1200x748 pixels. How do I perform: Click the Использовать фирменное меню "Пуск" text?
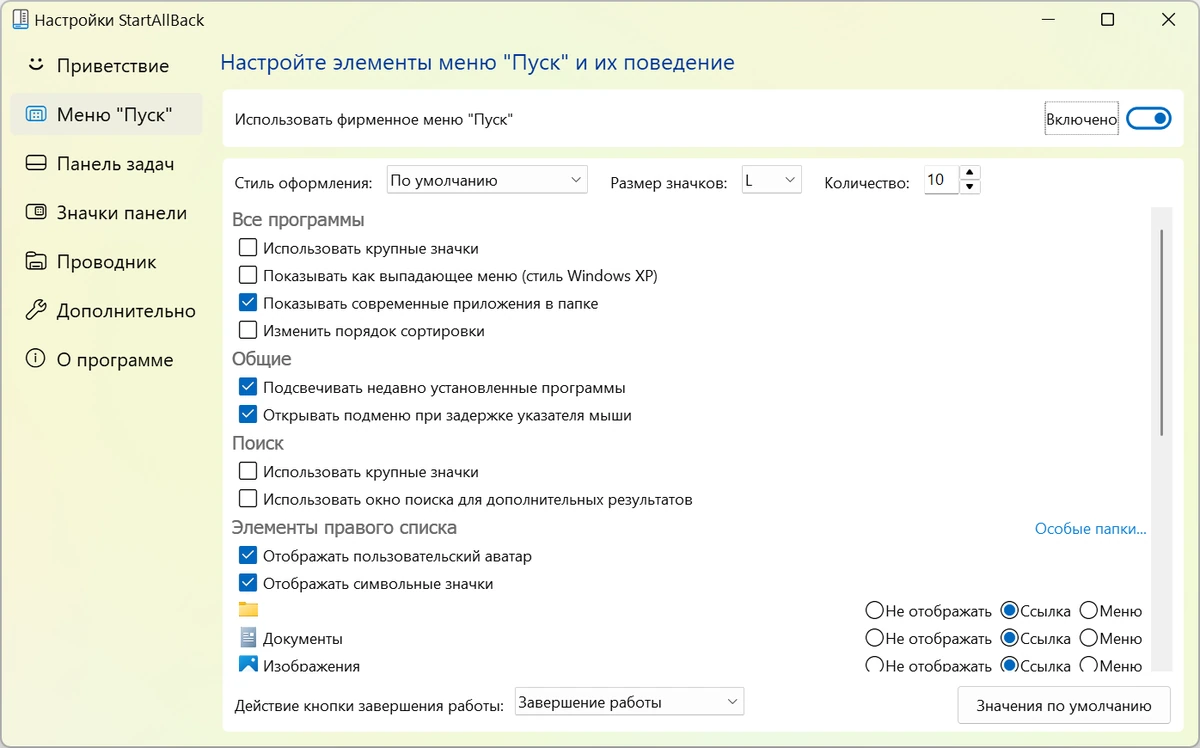tap(374, 119)
